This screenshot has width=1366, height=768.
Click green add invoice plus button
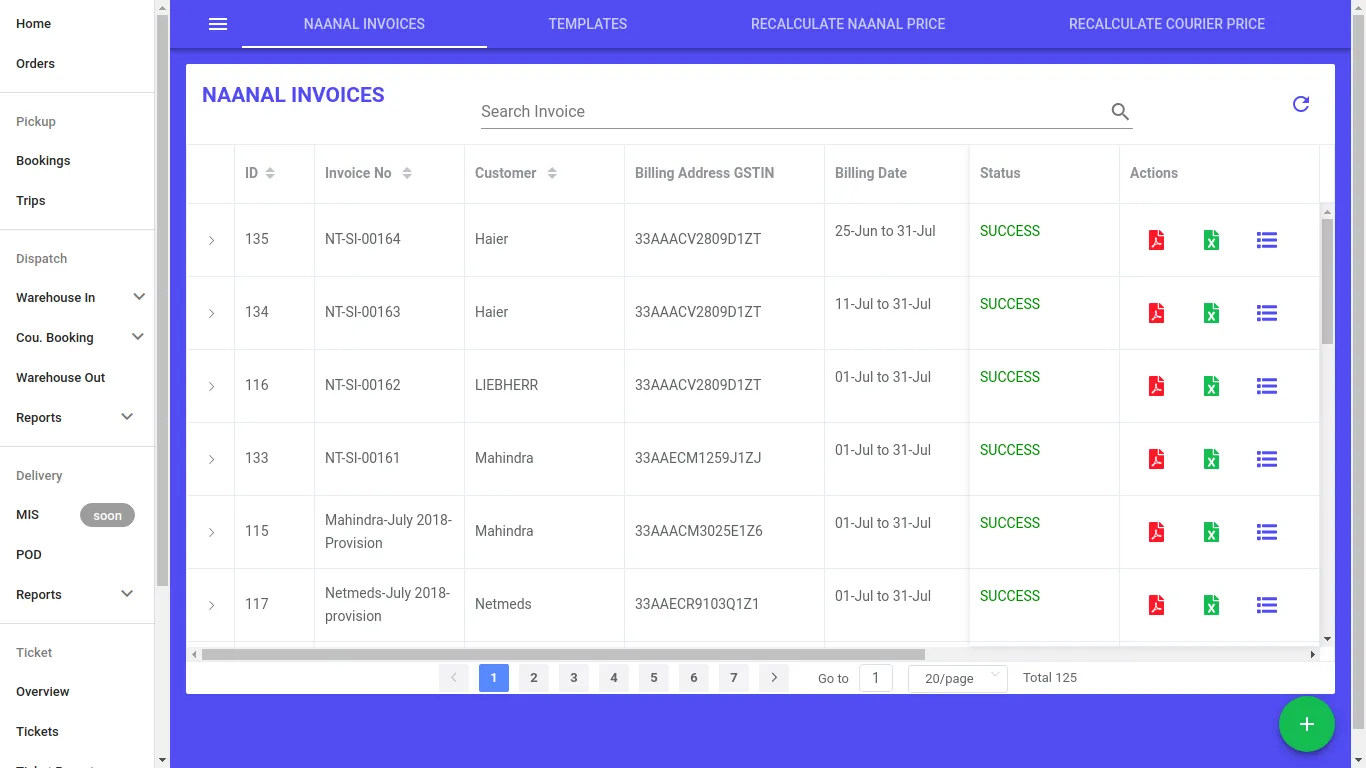(x=1306, y=724)
